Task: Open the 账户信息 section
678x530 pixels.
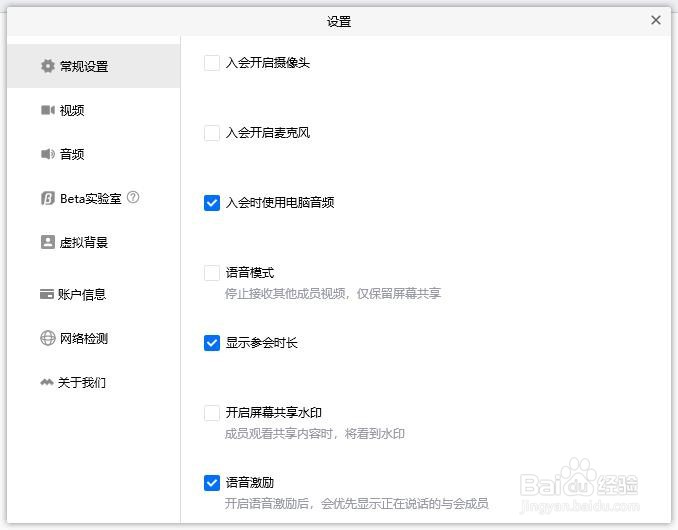Action: tap(82, 294)
